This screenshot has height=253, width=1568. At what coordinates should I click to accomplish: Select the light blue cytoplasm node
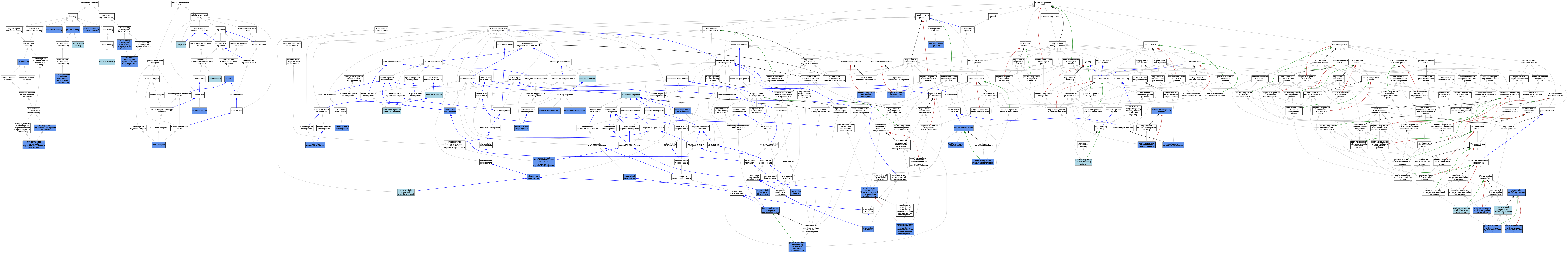click(181, 44)
